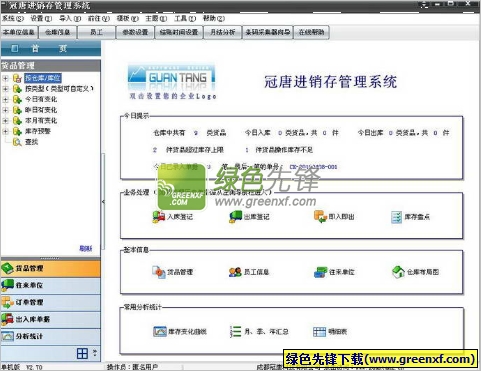Expand the 库存预警 tree node
The image size is (481, 371).
click(x=5, y=132)
